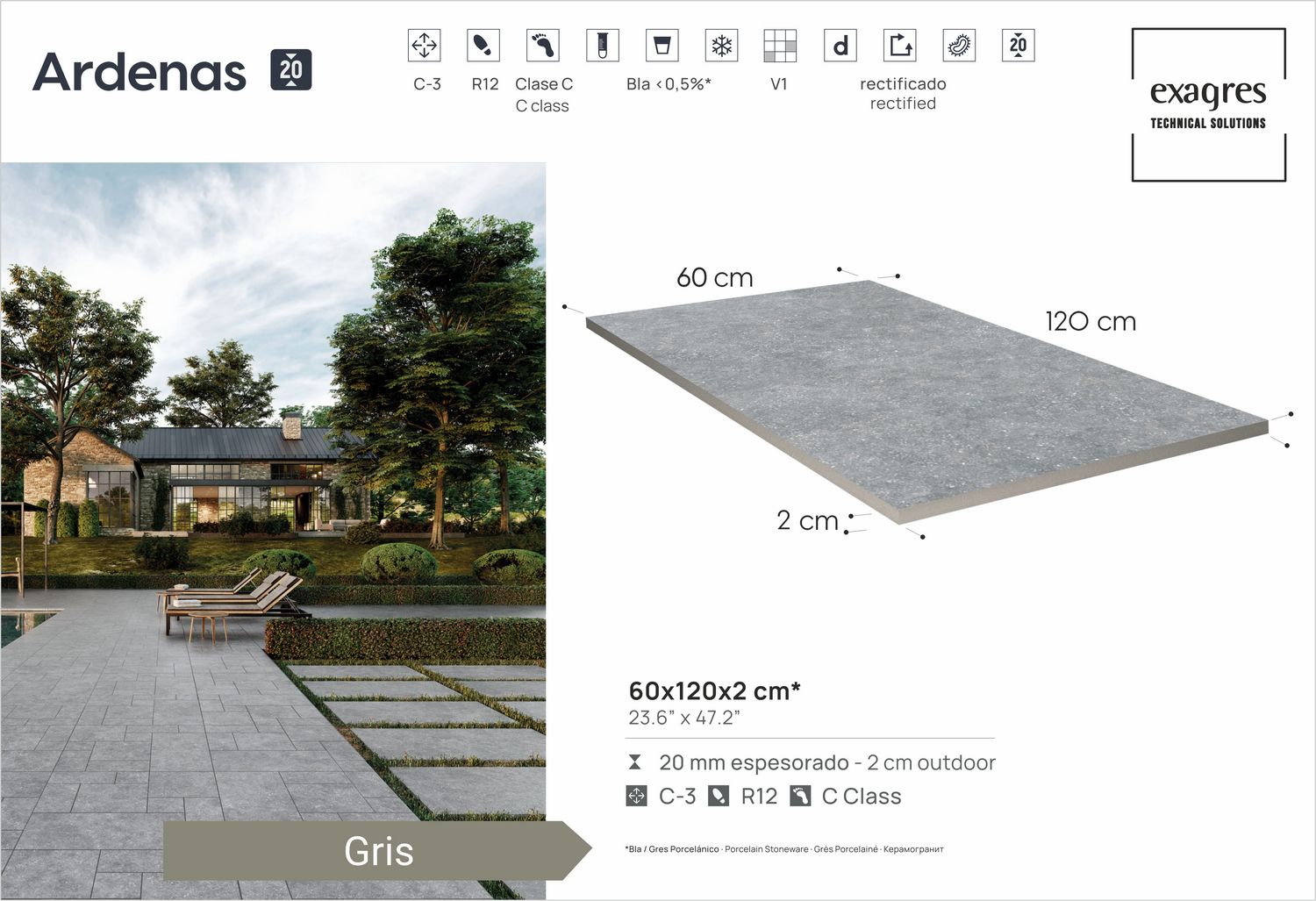
Task: Toggle the R12 pictogram near 'C Class' text
Action: click(x=718, y=797)
